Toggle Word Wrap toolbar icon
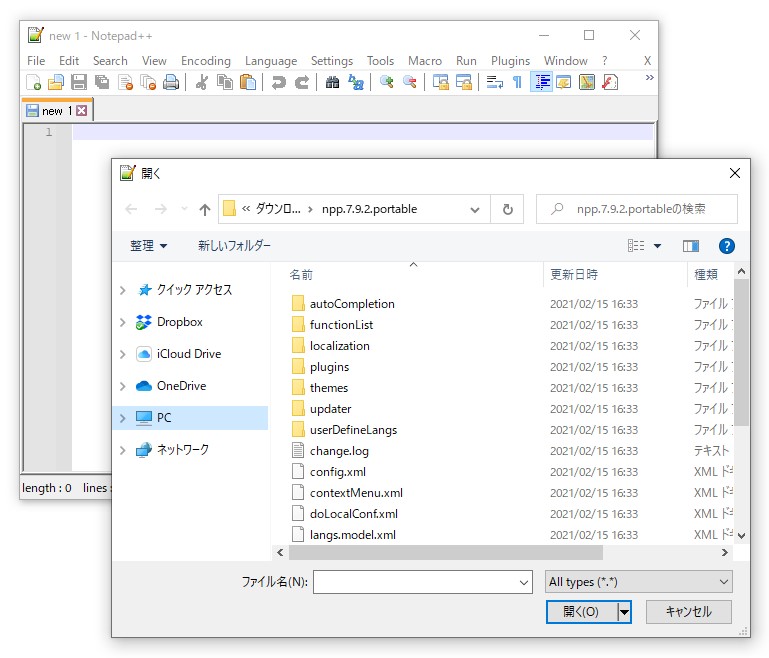Viewport: 769px width, 658px height. pos(494,82)
